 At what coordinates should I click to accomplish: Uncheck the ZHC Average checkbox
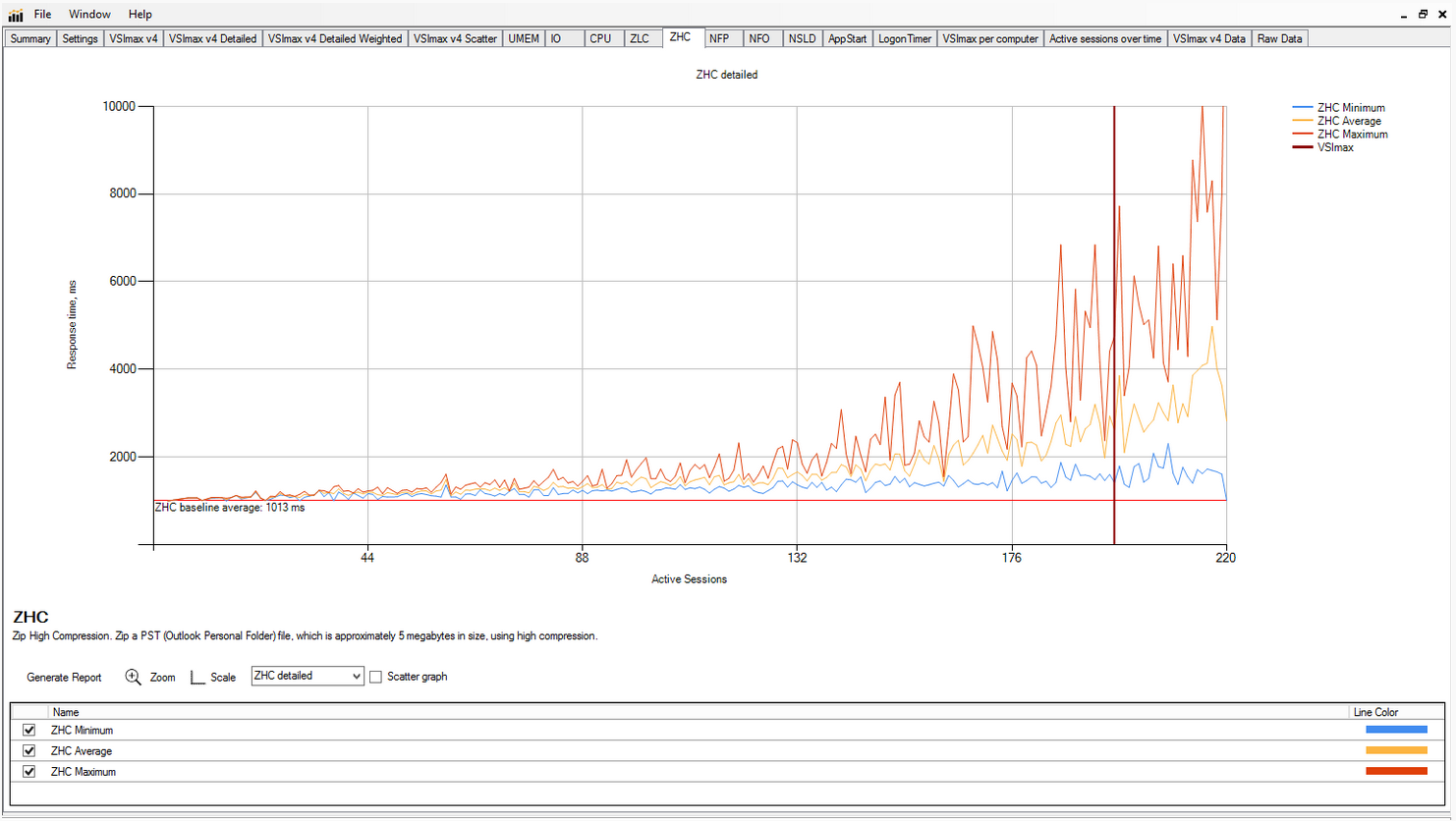[28, 751]
